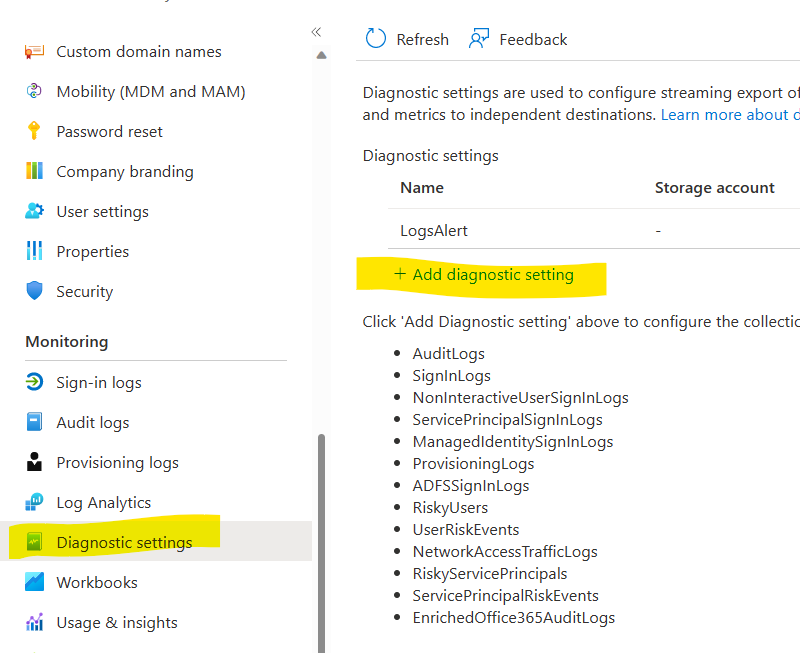800x653 pixels.
Task: Select the Workbooks icon
Action: [34, 582]
